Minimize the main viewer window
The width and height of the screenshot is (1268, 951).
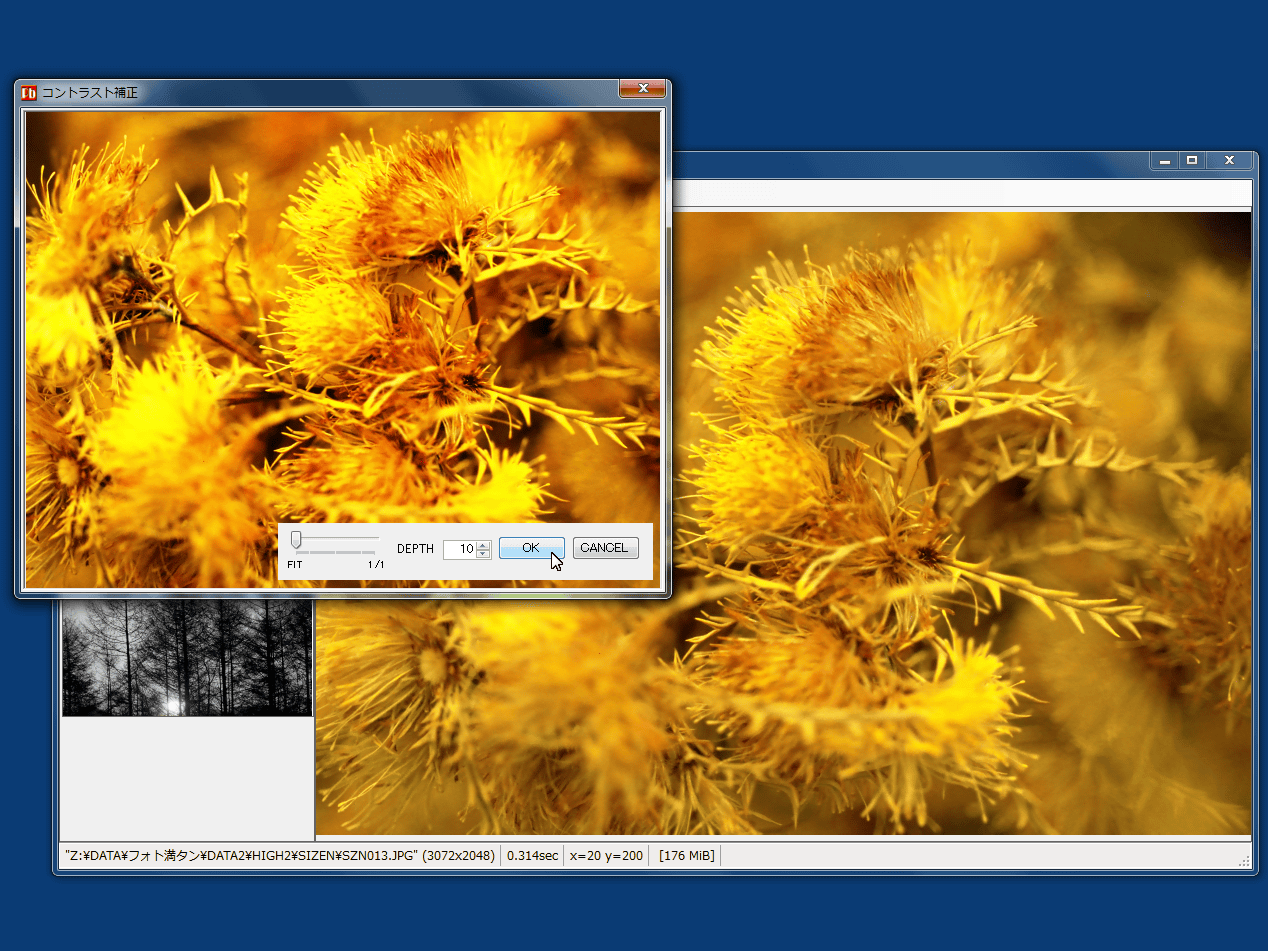(x=1163, y=161)
